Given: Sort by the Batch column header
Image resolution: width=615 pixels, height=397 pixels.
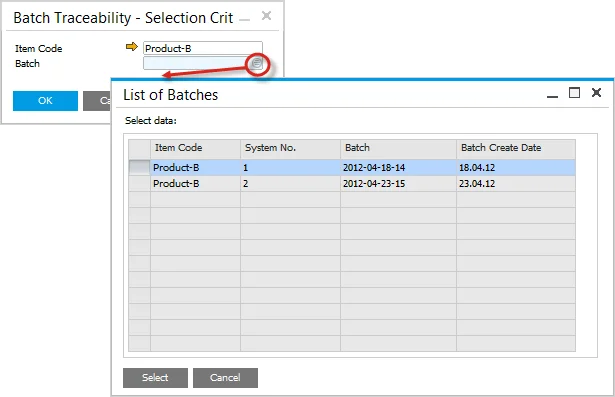Looking at the screenshot, I should (x=398, y=148).
